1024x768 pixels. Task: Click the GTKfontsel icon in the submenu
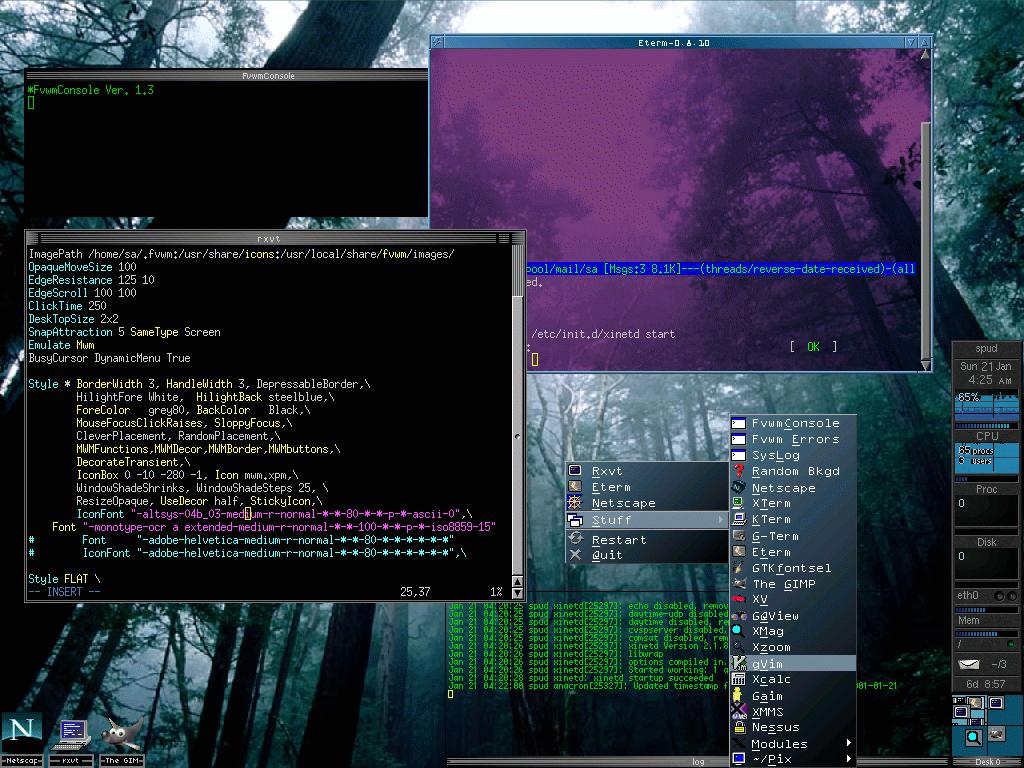(739, 568)
